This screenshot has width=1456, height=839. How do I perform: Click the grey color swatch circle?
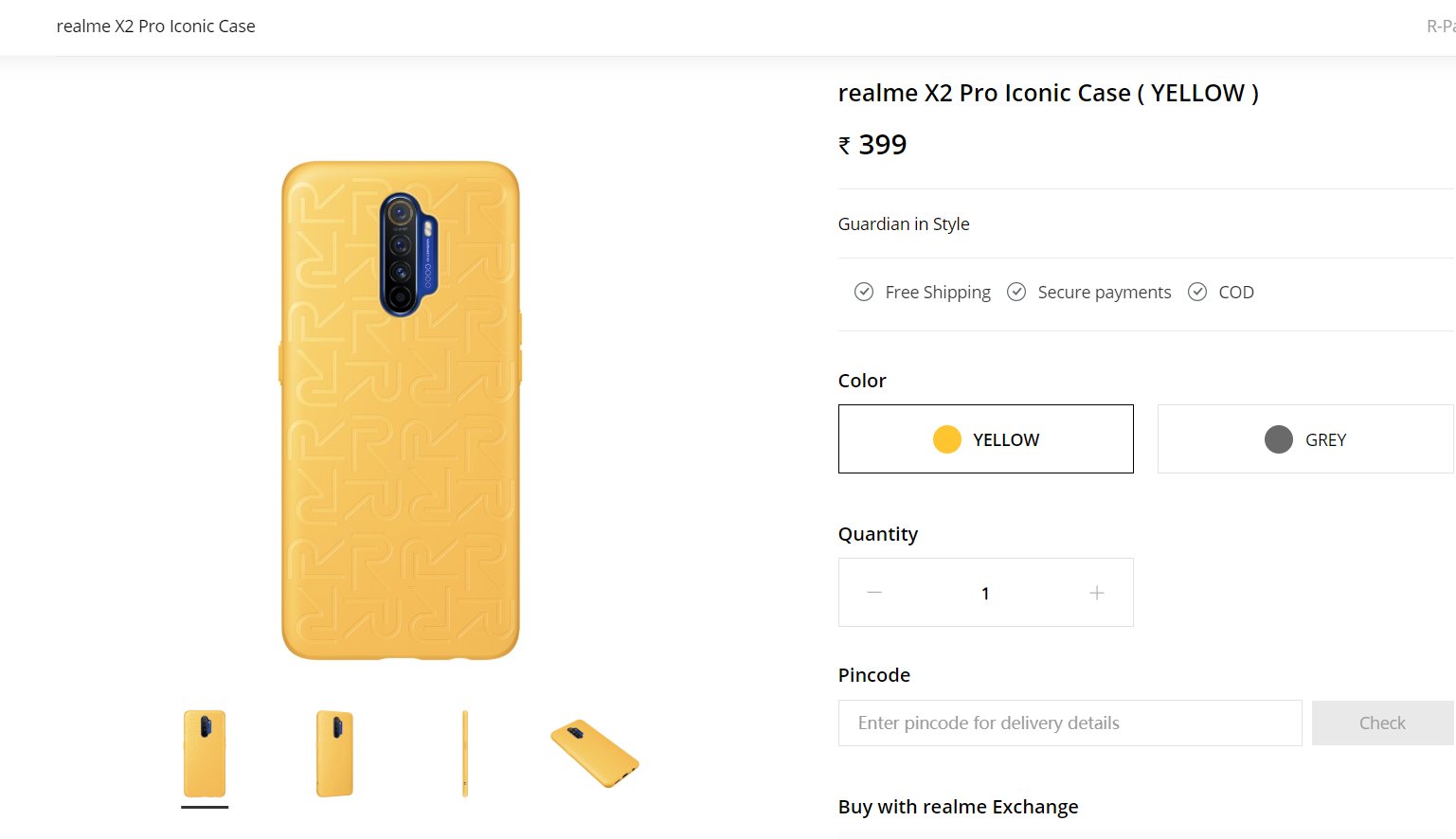click(x=1279, y=439)
